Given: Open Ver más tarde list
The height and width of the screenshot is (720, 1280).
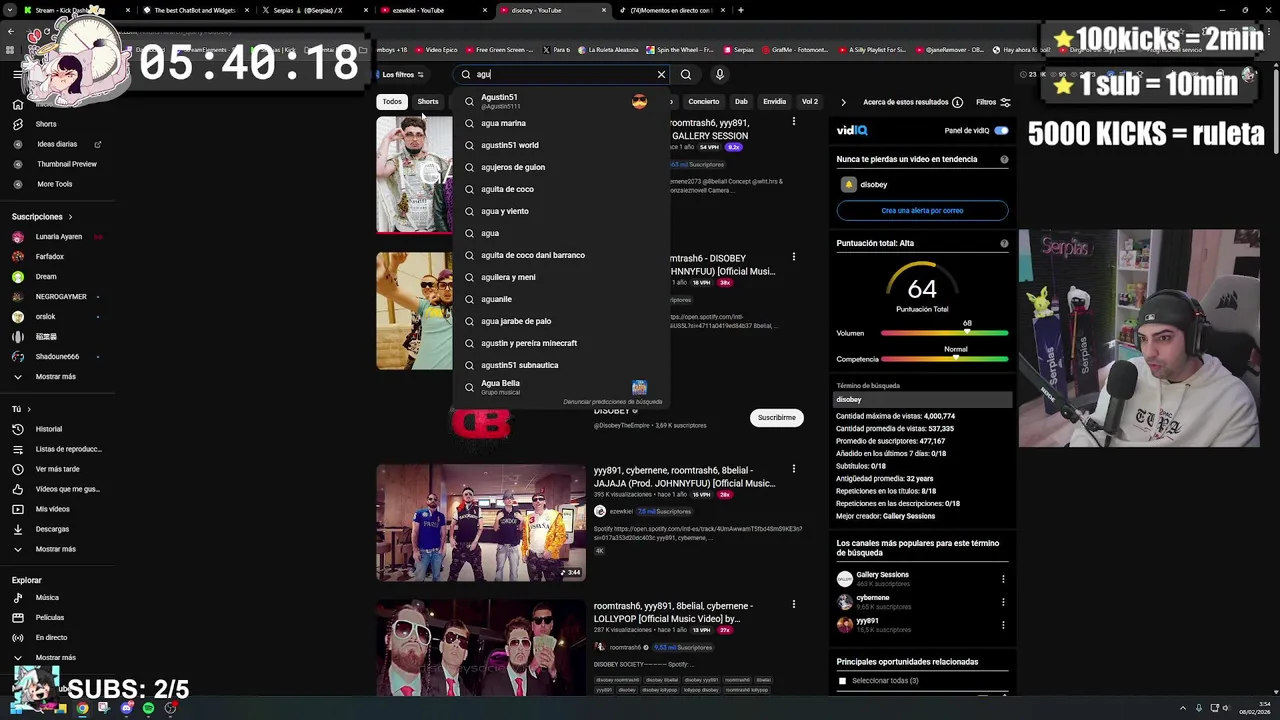Looking at the screenshot, I should click(x=46, y=469).
